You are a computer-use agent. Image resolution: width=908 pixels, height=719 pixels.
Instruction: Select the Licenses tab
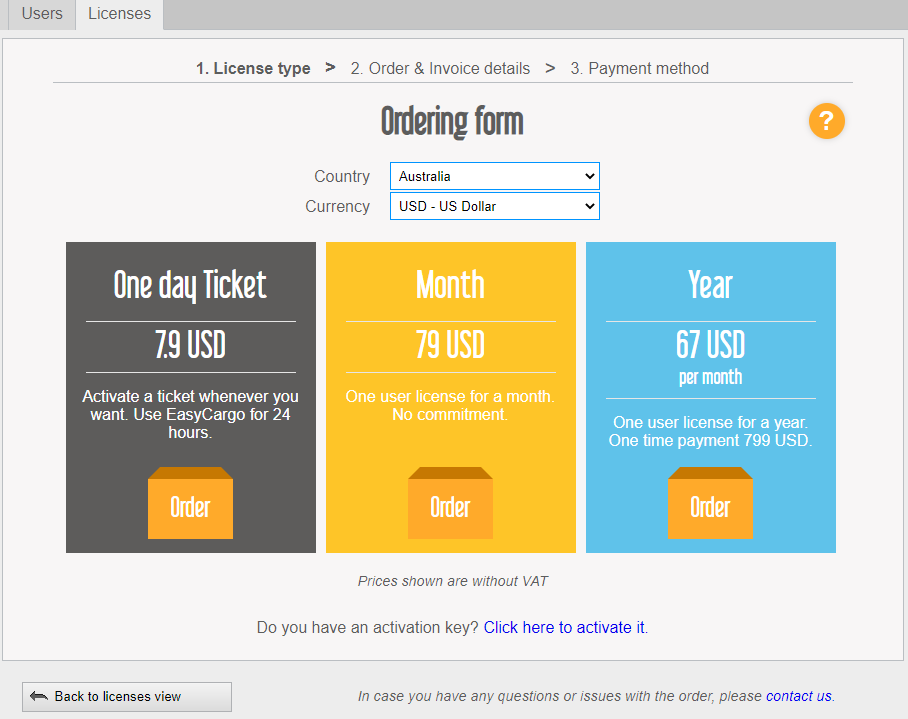(x=119, y=14)
